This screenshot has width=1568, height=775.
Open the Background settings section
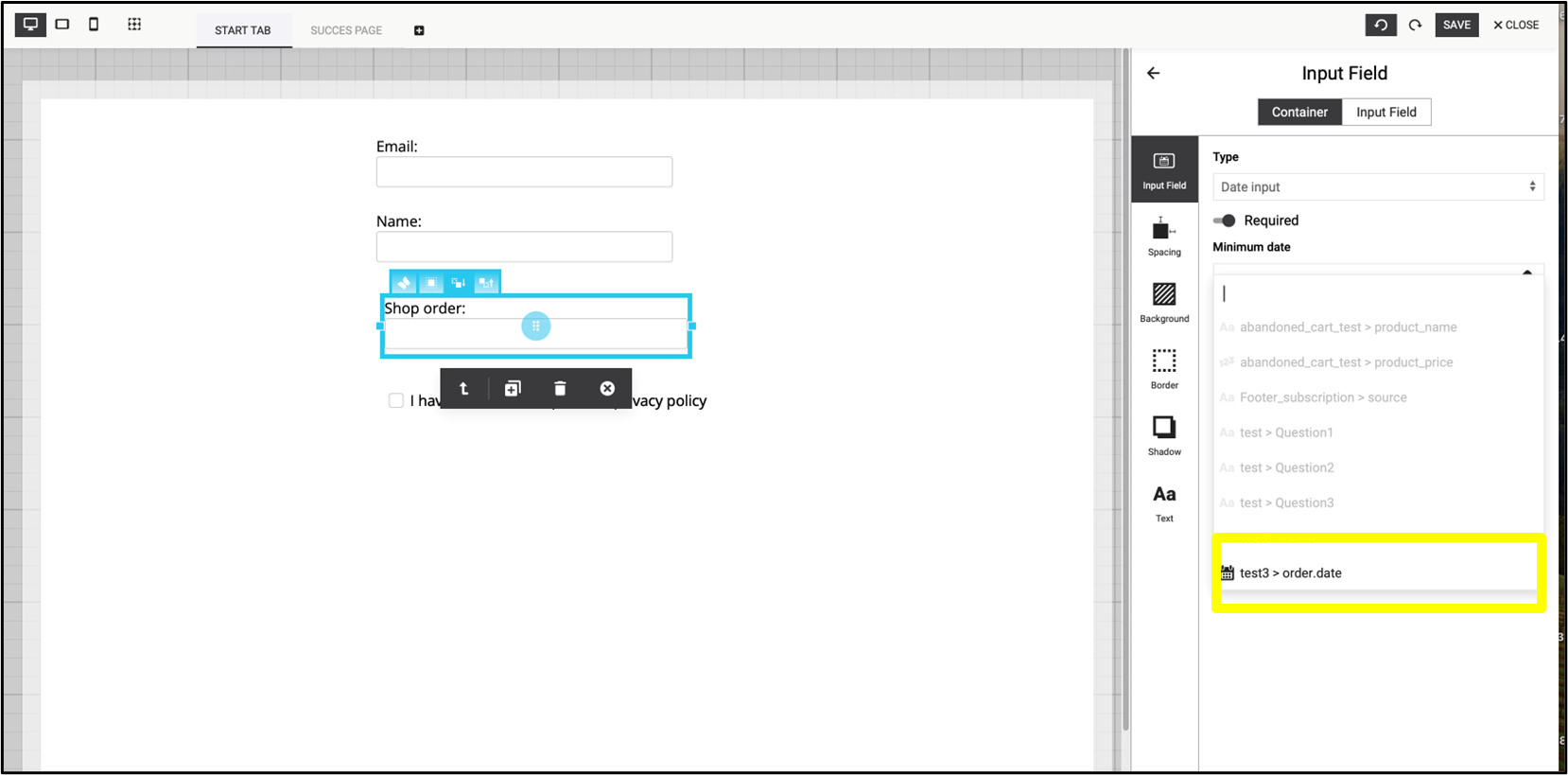coord(1164,303)
